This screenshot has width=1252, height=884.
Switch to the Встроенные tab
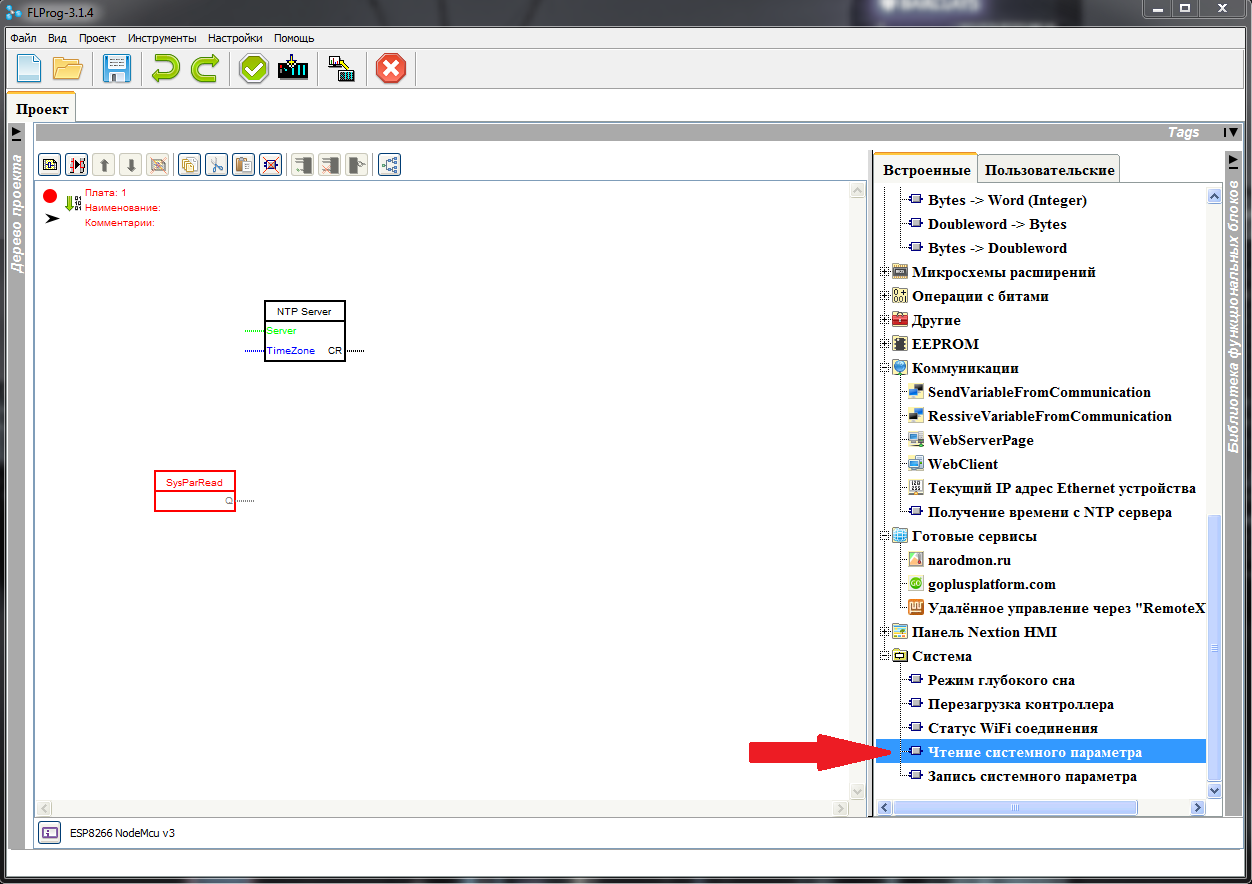926,169
